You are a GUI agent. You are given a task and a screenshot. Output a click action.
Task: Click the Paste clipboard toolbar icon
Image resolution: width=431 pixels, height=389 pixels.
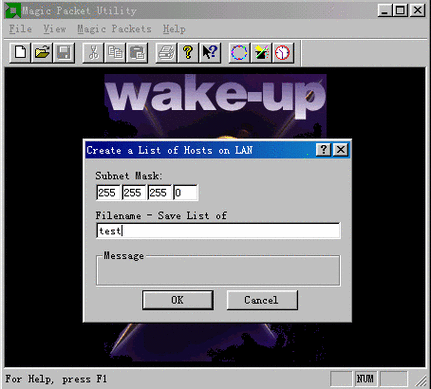tap(137, 53)
